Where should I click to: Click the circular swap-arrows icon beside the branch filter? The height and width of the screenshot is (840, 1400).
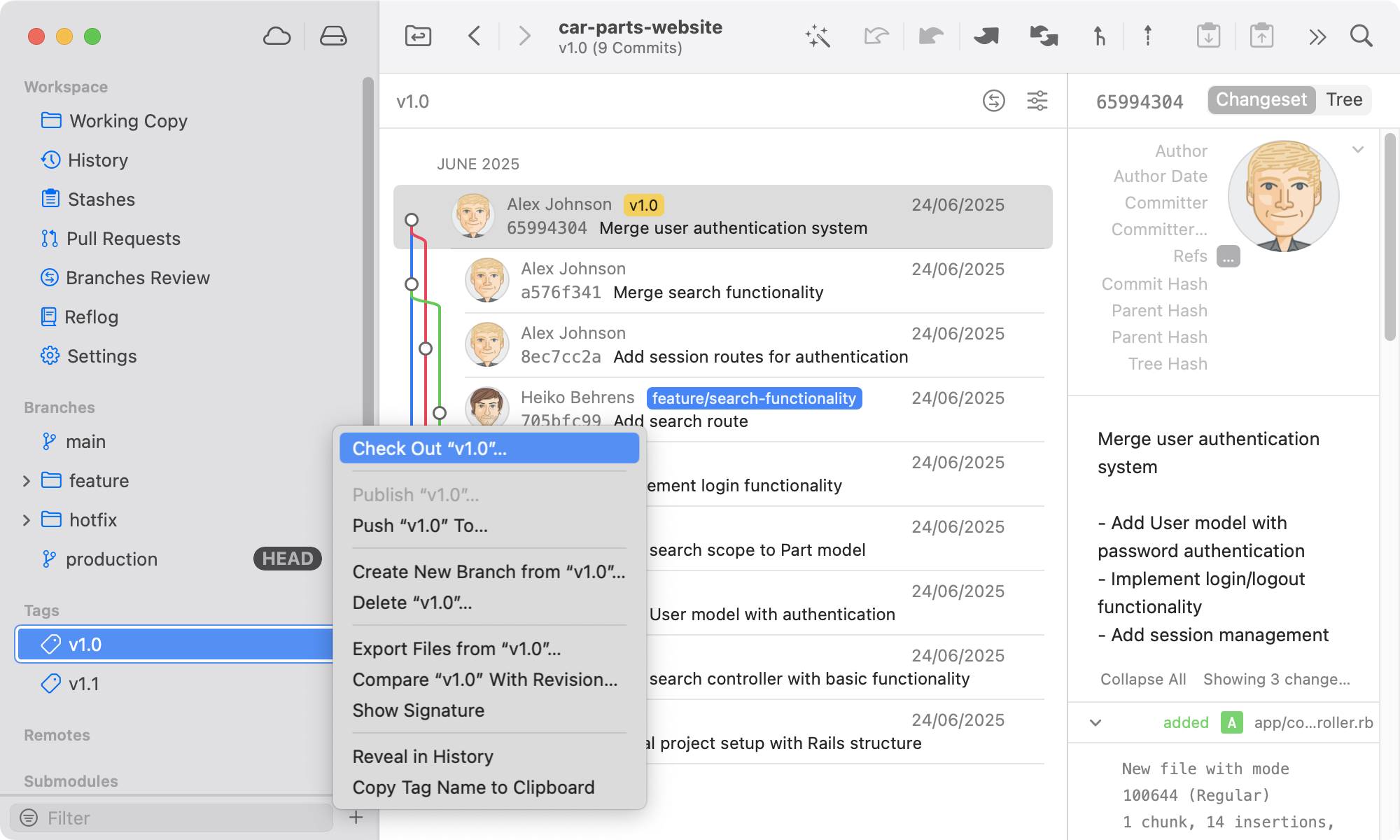coord(995,101)
